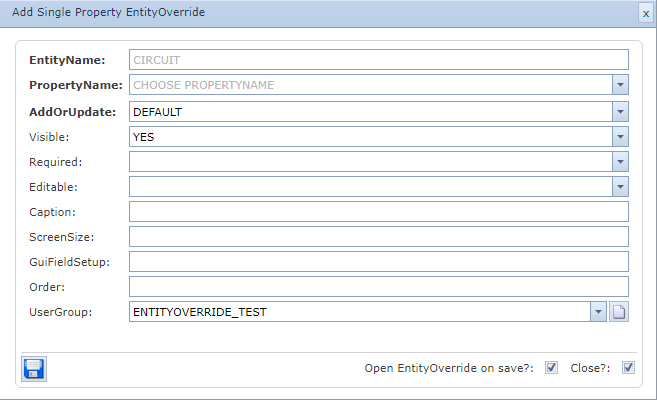This screenshot has width=657, height=400.
Task: Click the Choose PropertyName combo field
Action: click(x=370, y=86)
